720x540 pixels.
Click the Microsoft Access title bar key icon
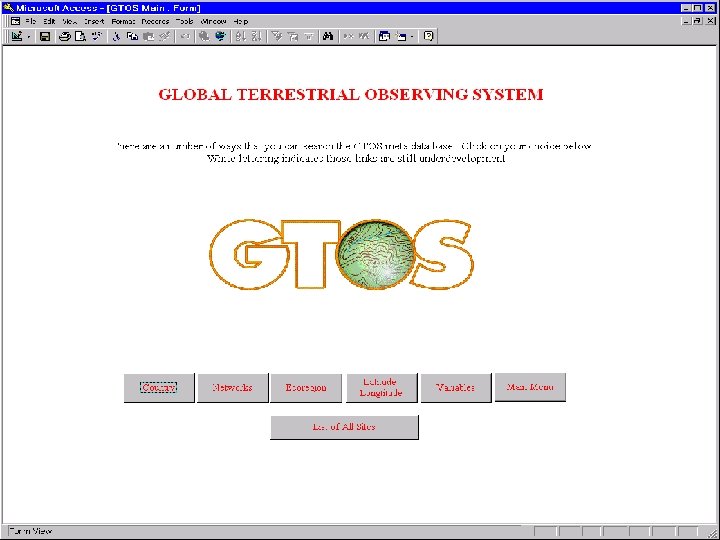pos(8,7)
